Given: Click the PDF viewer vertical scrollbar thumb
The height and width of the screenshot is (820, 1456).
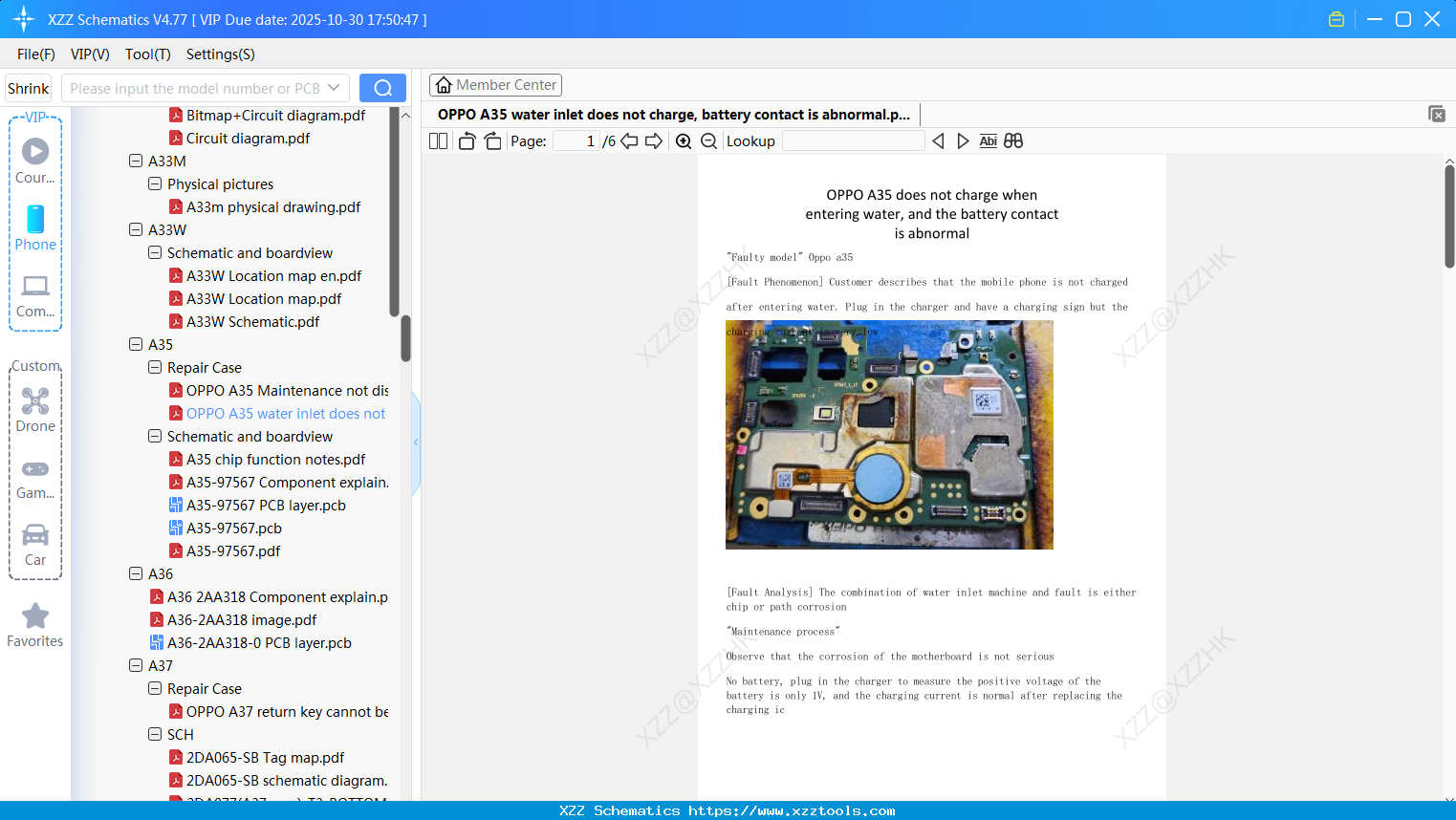Looking at the screenshot, I should click(x=1449, y=216).
